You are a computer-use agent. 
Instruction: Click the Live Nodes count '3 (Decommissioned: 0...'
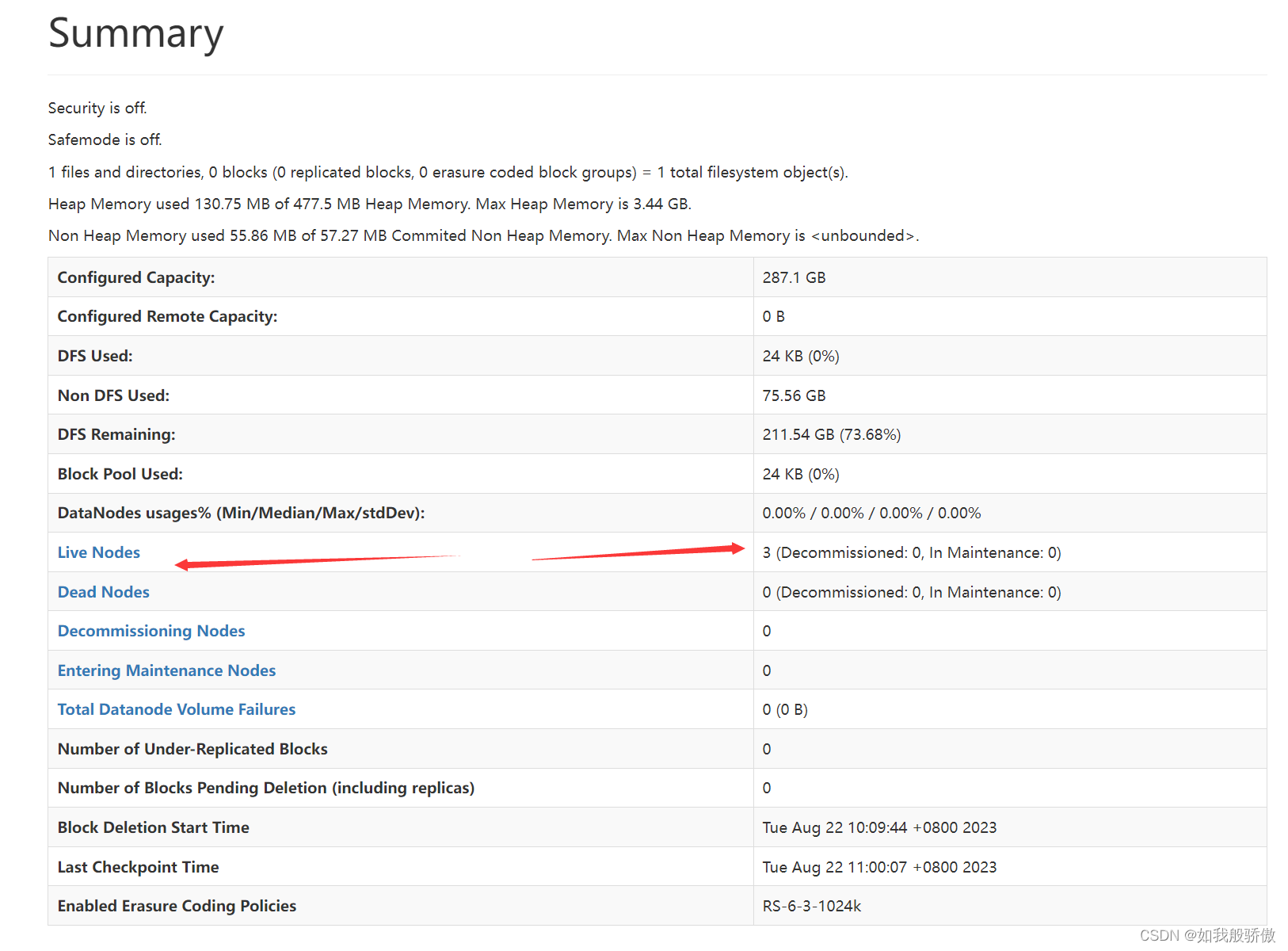(912, 552)
